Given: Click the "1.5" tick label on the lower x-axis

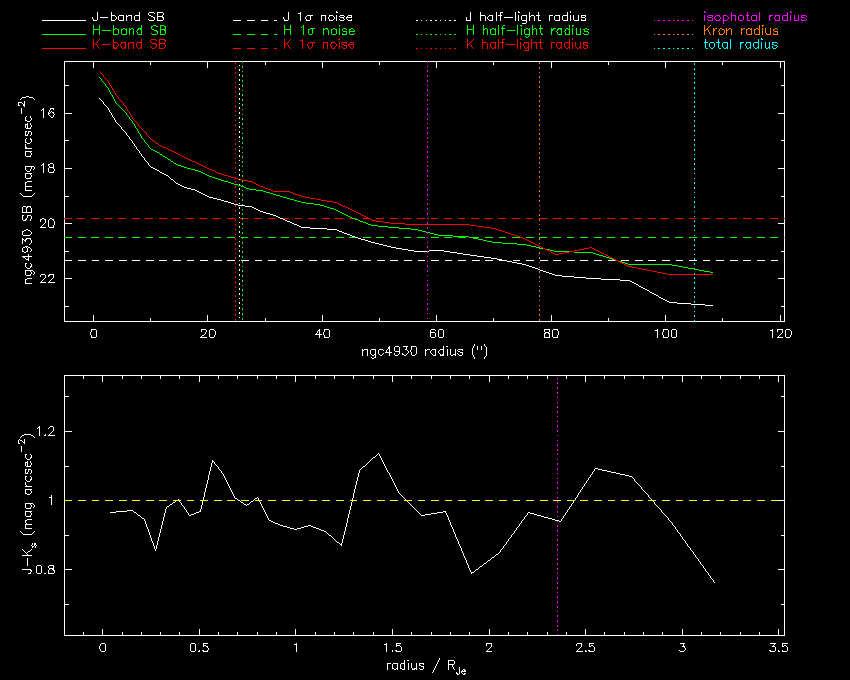Looking at the screenshot, I should click(x=392, y=647).
